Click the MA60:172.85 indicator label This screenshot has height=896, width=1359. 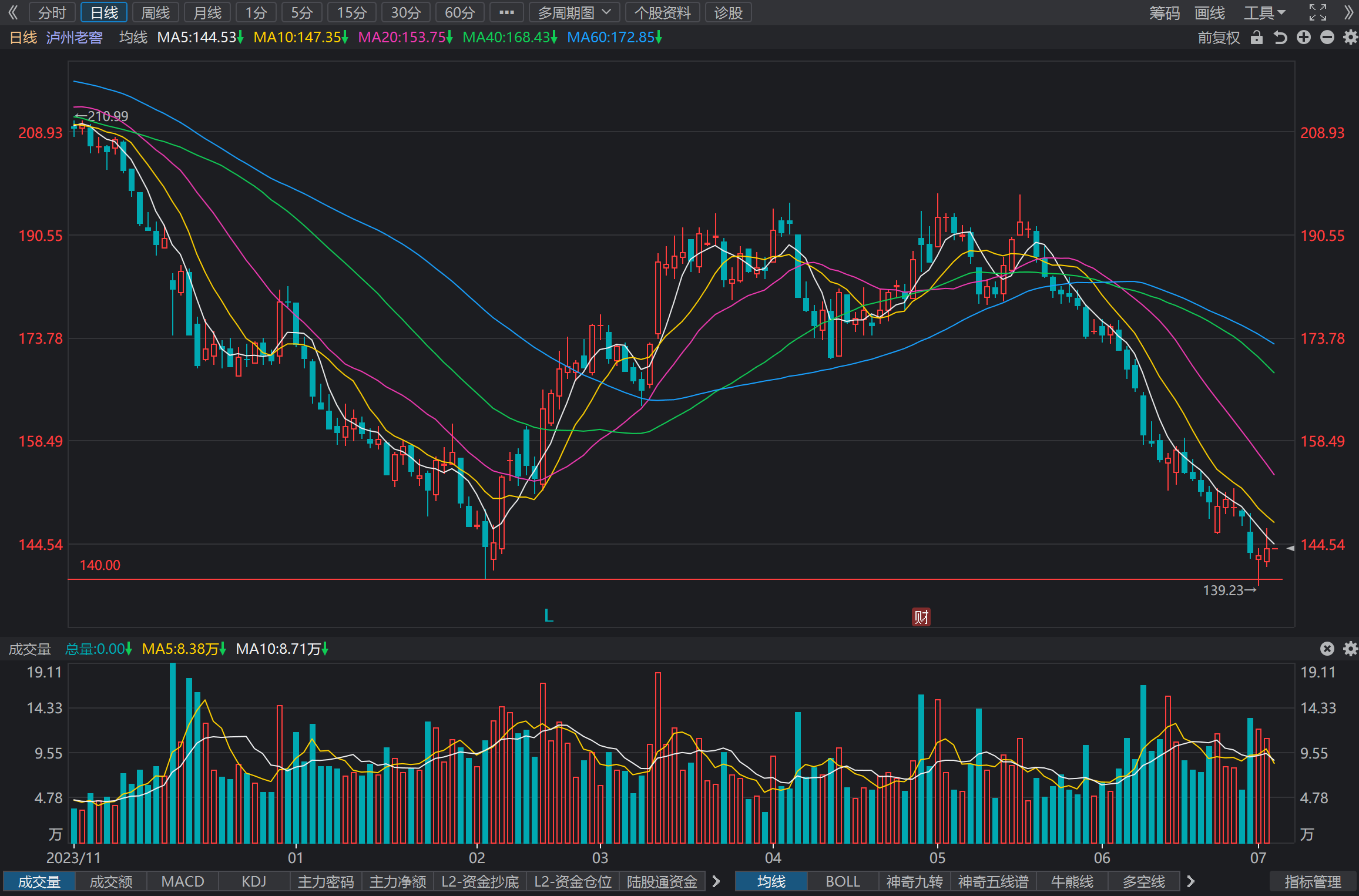click(x=615, y=38)
